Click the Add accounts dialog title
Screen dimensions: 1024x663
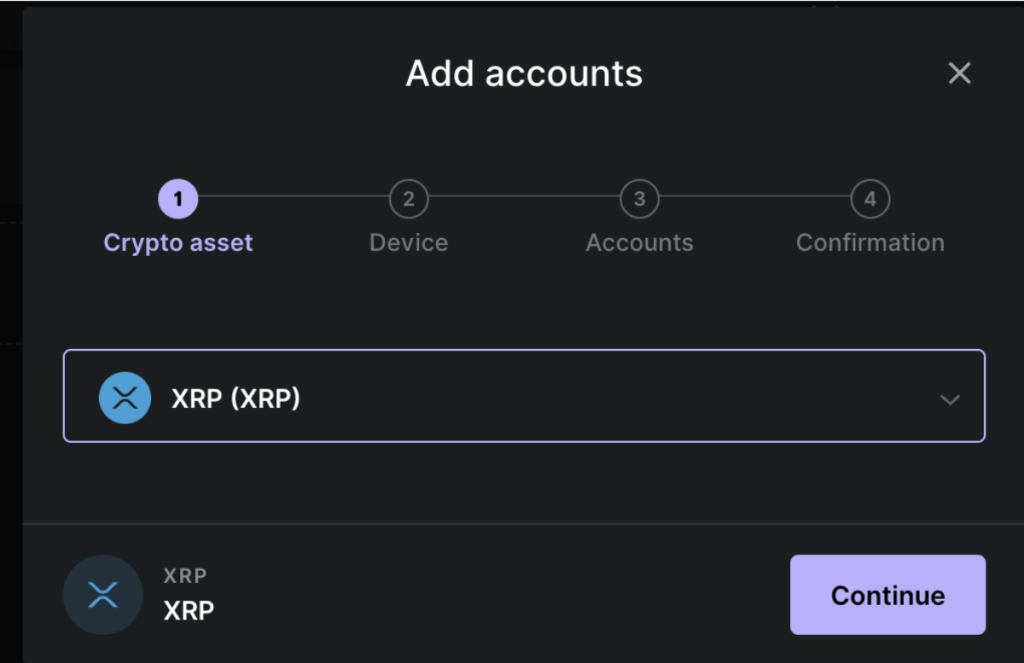524,73
